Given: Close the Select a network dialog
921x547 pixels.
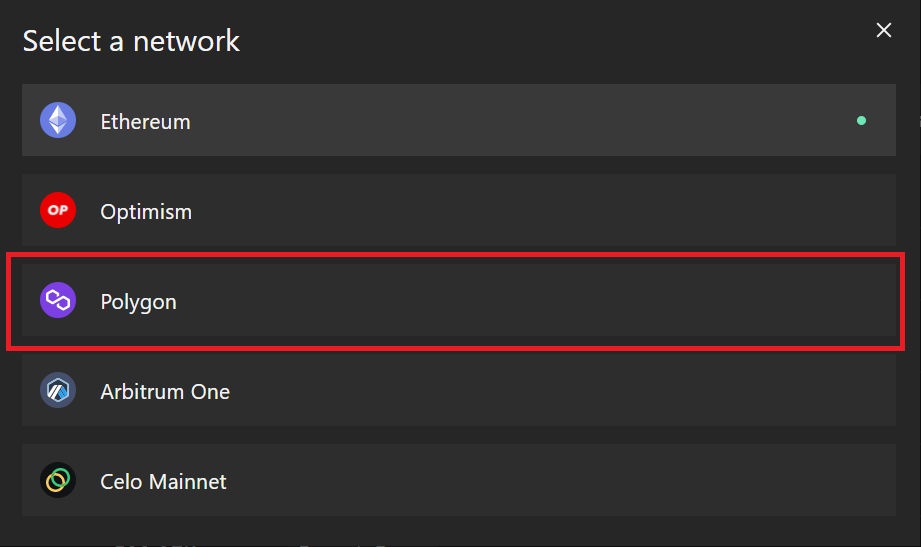Looking at the screenshot, I should coord(883,31).
